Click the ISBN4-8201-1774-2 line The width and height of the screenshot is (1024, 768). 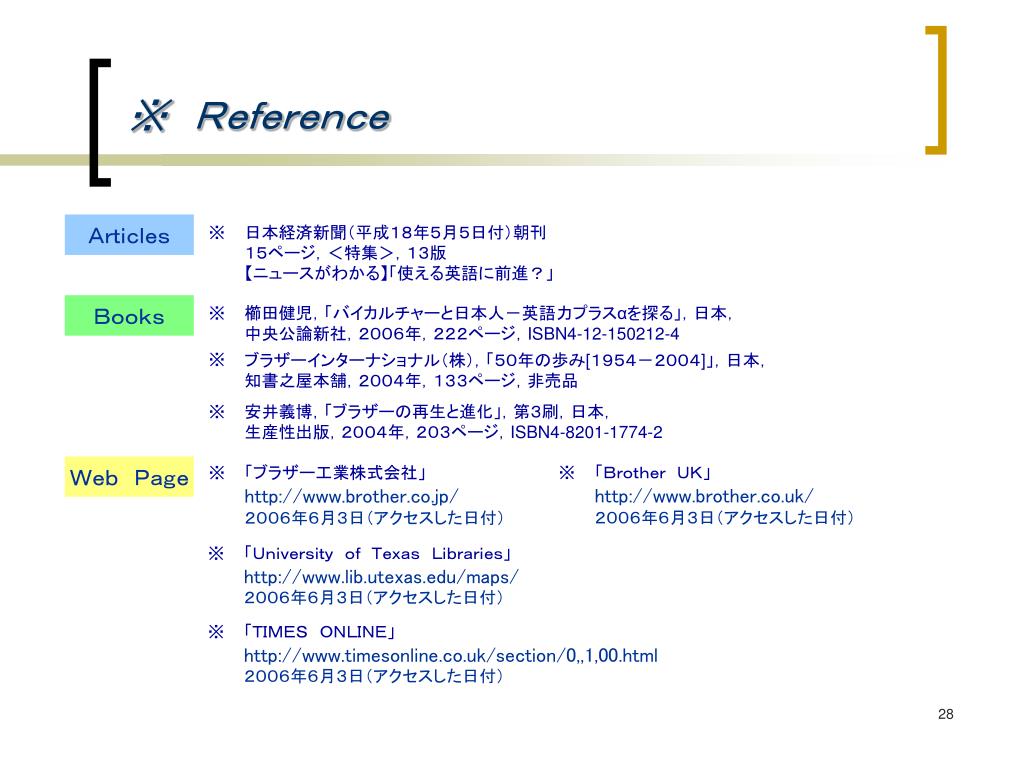coord(454,432)
